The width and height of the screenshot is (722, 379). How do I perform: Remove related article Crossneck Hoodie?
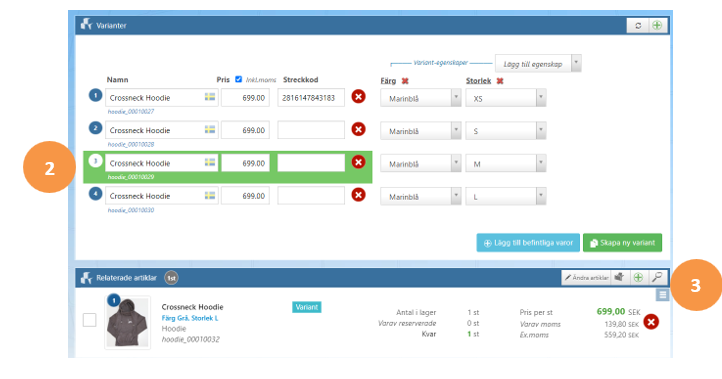point(651,322)
